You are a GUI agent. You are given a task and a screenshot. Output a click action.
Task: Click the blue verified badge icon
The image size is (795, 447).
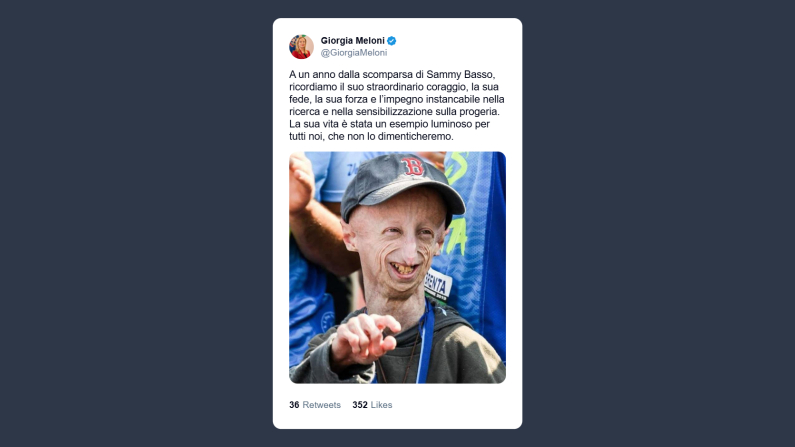click(392, 41)
